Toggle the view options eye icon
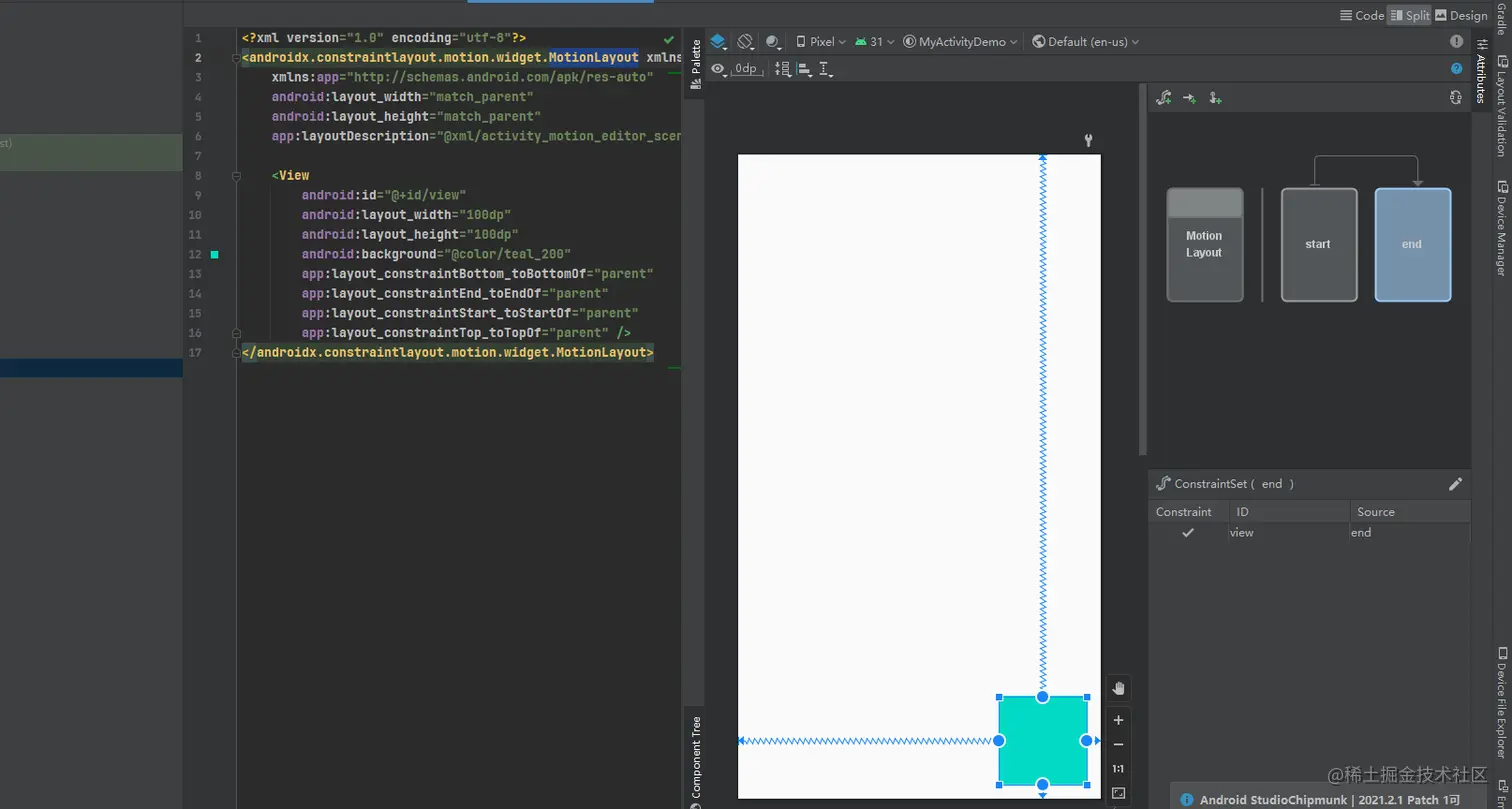The height and width of the screenshot is (809, 1512). 718,69
